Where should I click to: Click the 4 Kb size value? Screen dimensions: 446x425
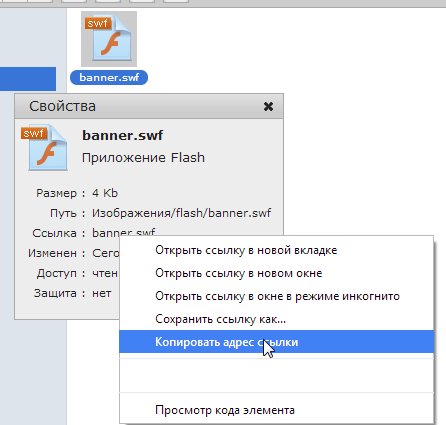(105, 193)
